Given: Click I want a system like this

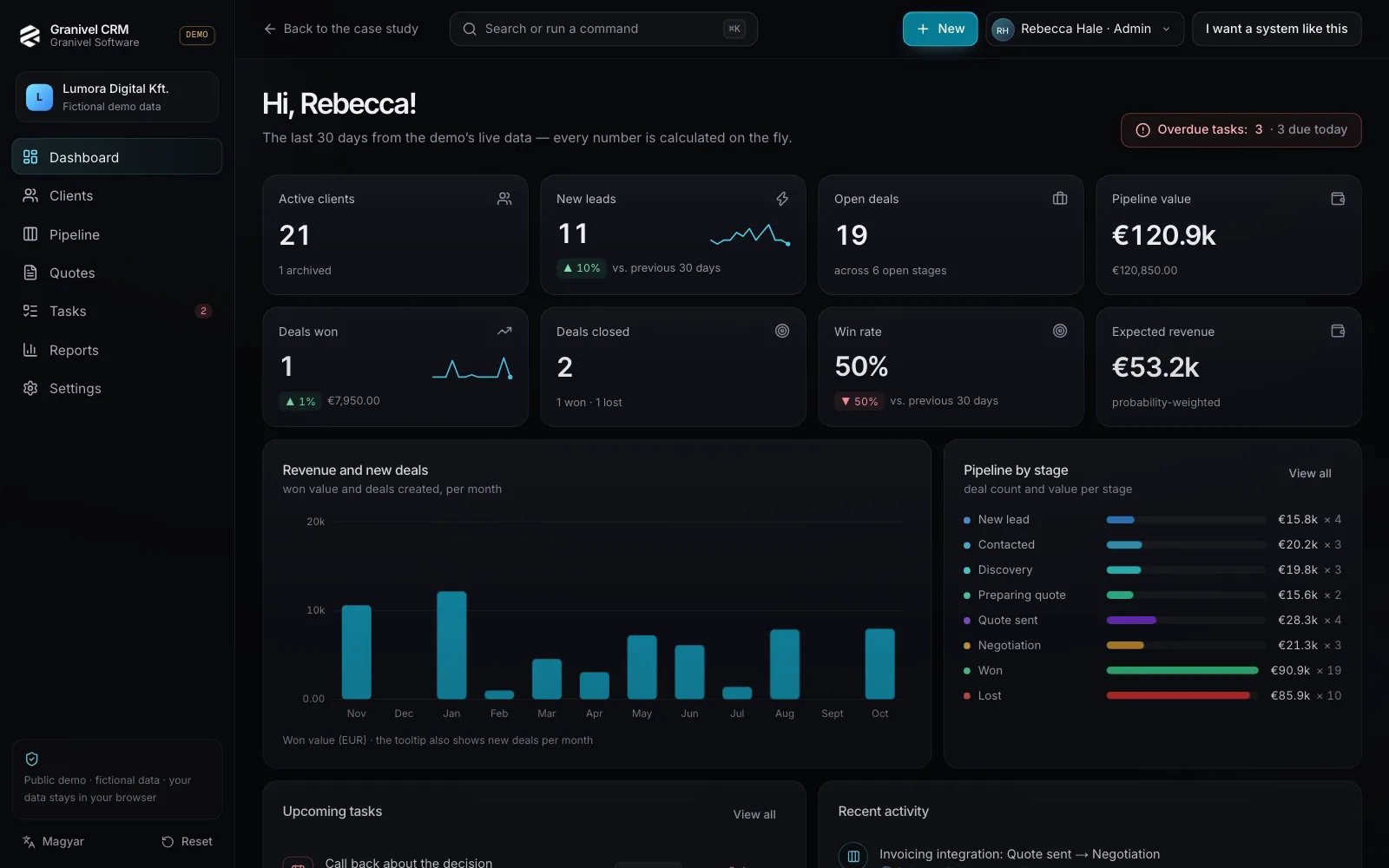Looking at the screenshot, I should click(1276, 29).
